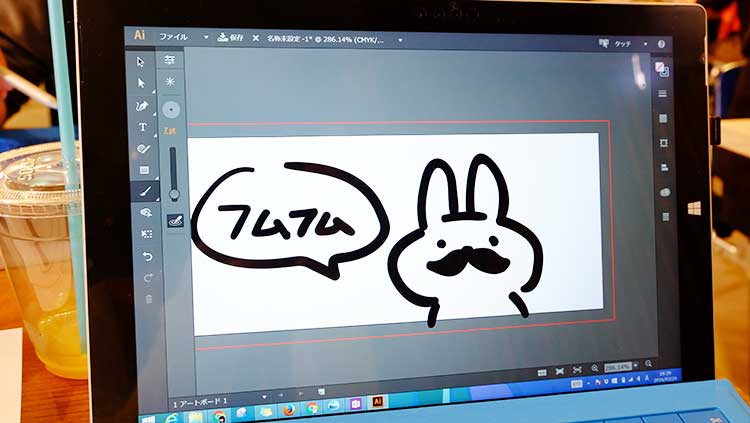Open the third right-side panel icon
The image size is (750, 423).
(x=663, y=118)
